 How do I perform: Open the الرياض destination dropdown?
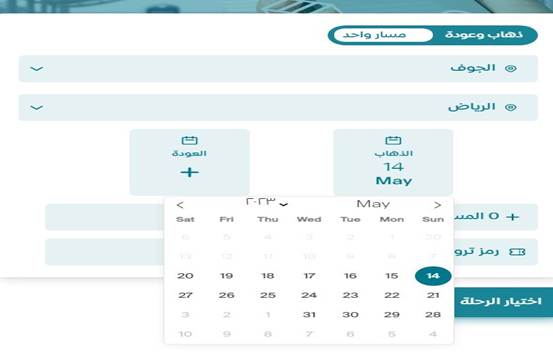(x=278, y=108)
